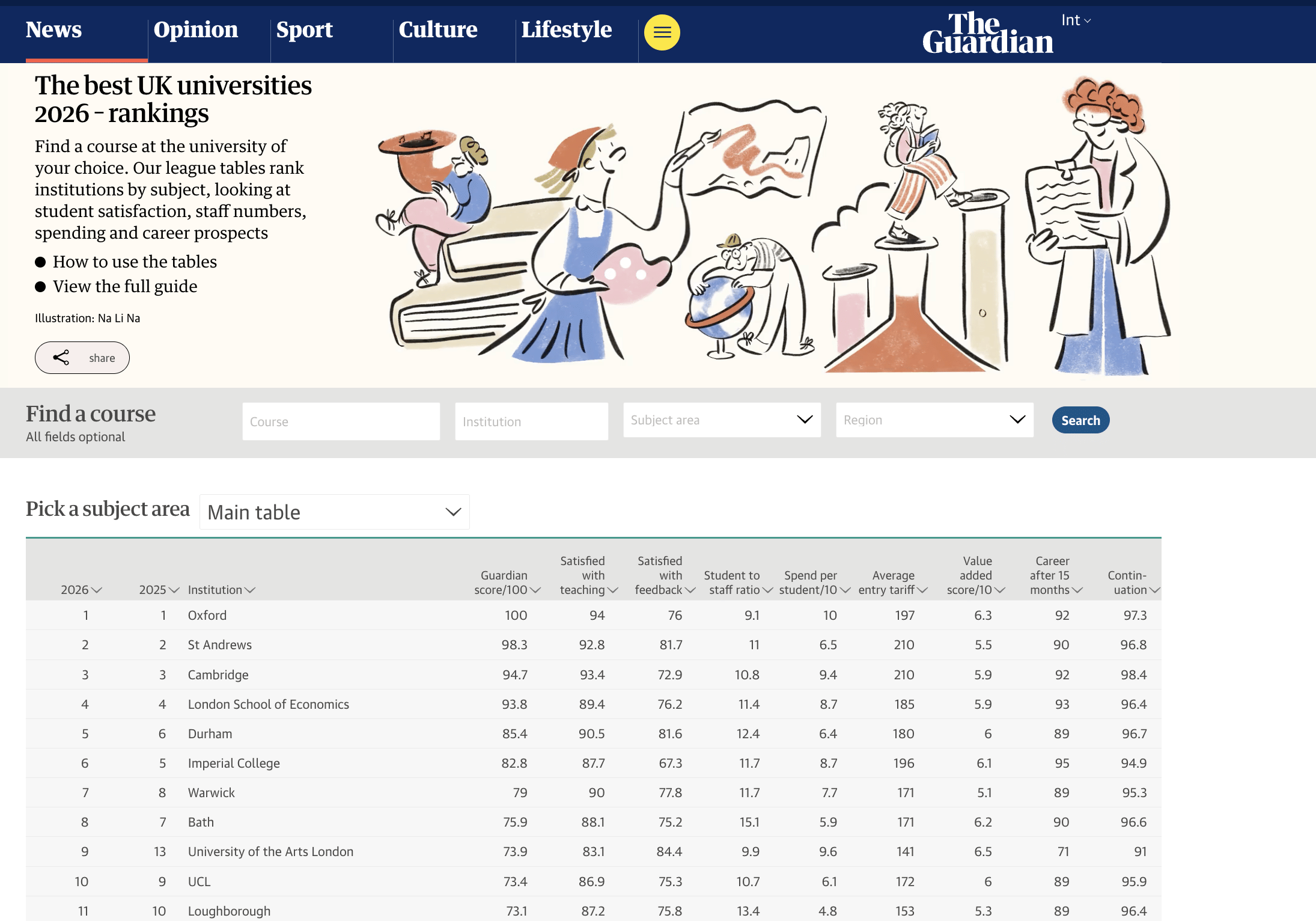This screenshot has height=921, width=1316.
Task: Open the Main table subject picker
Action: (x=334, y=512)
